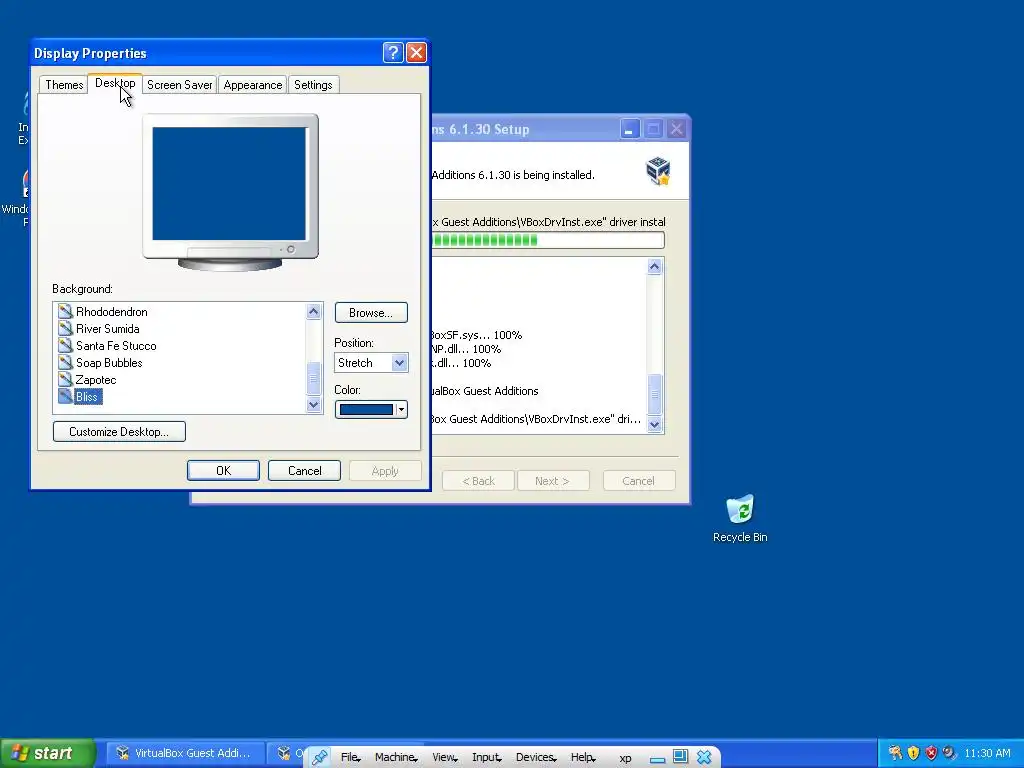The height and width of the screenshot is (768, 1024).
Task: Select the highlighted Bliss background
Action: pos(87,396)
